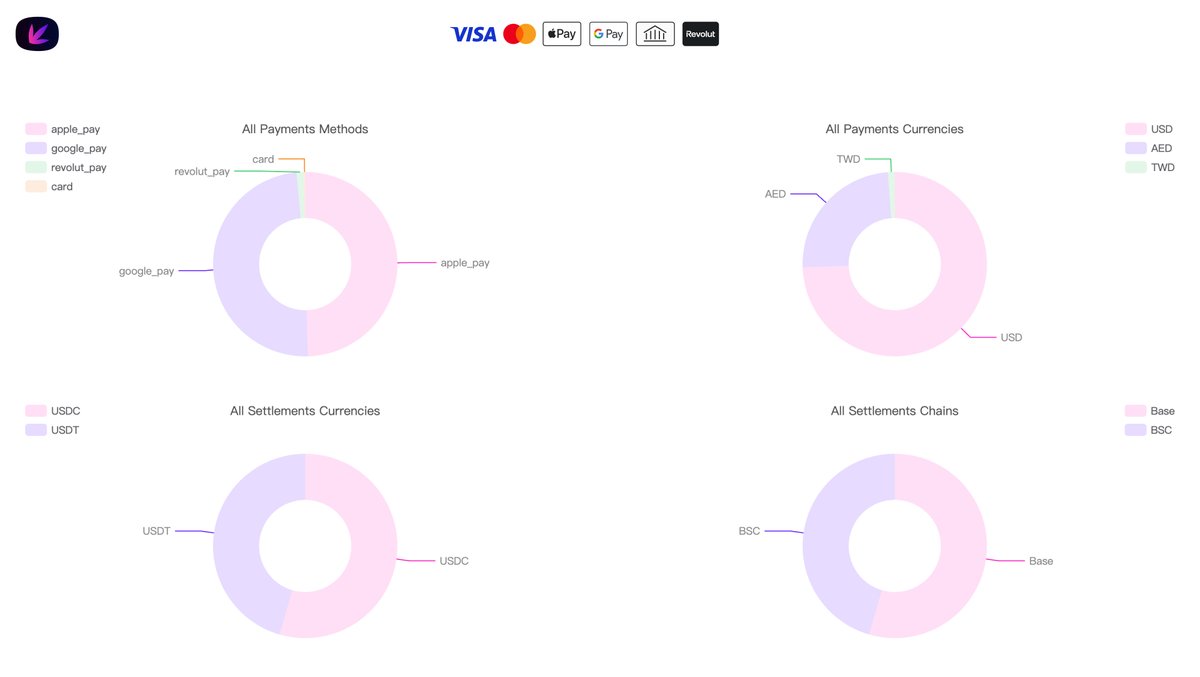
Task: Click the 'revolut_pay' slice callout label
Action: coord(202,171)
